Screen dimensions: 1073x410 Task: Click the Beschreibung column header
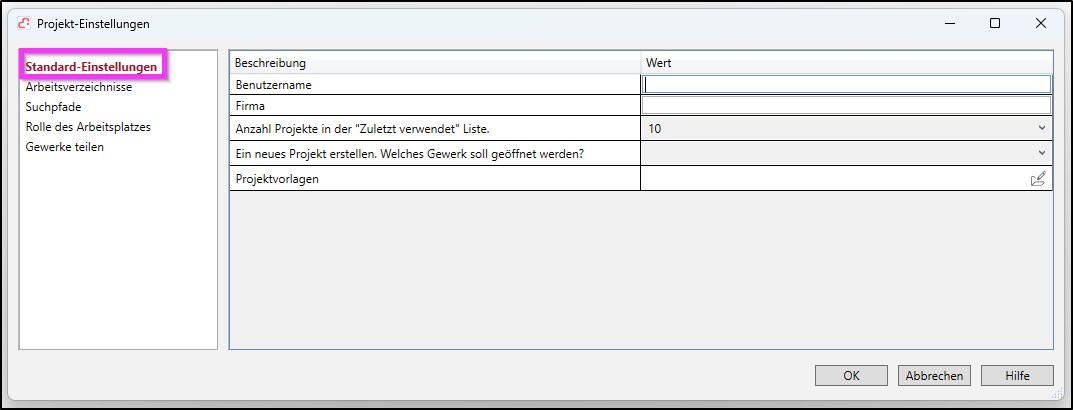435,63
